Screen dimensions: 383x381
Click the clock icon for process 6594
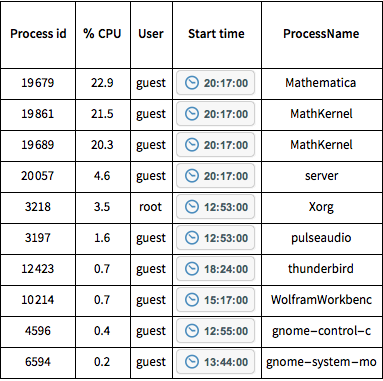click(192, 362)
